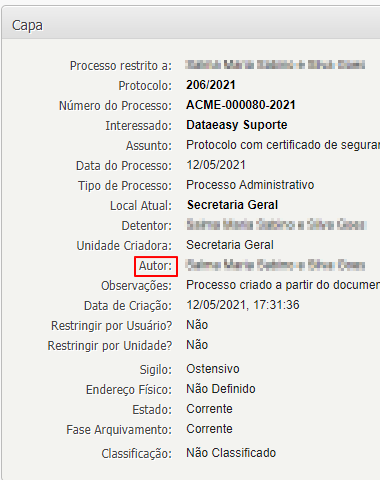Click the Sigilo value Ostensivo

pyautogui.click(x=213, y=369)
